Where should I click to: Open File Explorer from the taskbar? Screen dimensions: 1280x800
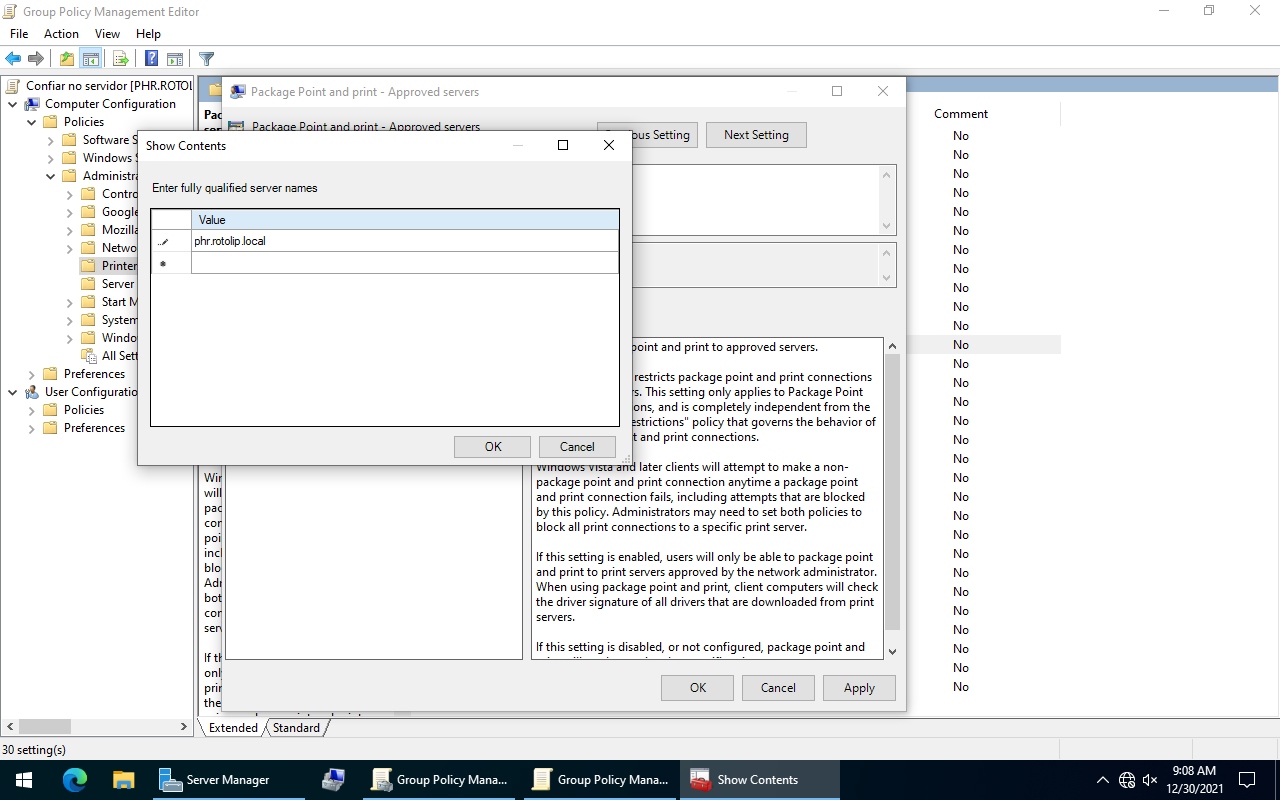(x=123, y=780)
